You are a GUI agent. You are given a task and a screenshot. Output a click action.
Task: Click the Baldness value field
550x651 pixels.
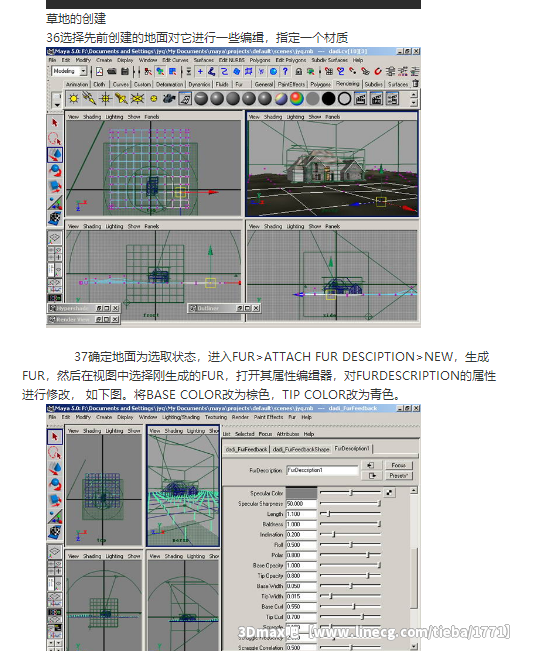(x=301, y=524)
